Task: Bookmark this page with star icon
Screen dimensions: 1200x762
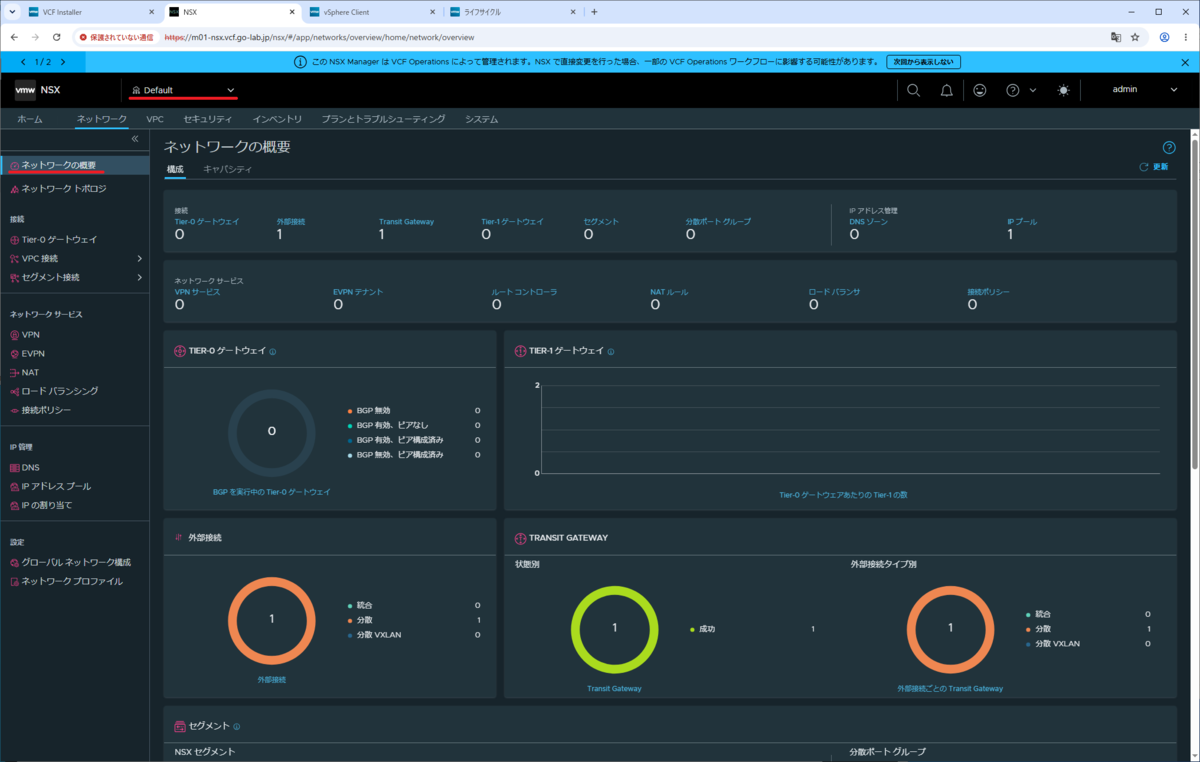Action: click(1135, 37)
